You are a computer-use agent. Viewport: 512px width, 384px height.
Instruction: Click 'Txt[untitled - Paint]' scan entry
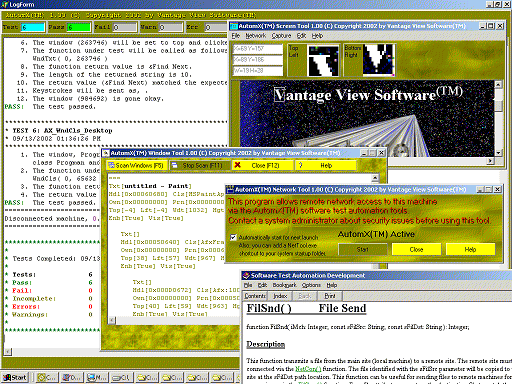pos(150,186)
